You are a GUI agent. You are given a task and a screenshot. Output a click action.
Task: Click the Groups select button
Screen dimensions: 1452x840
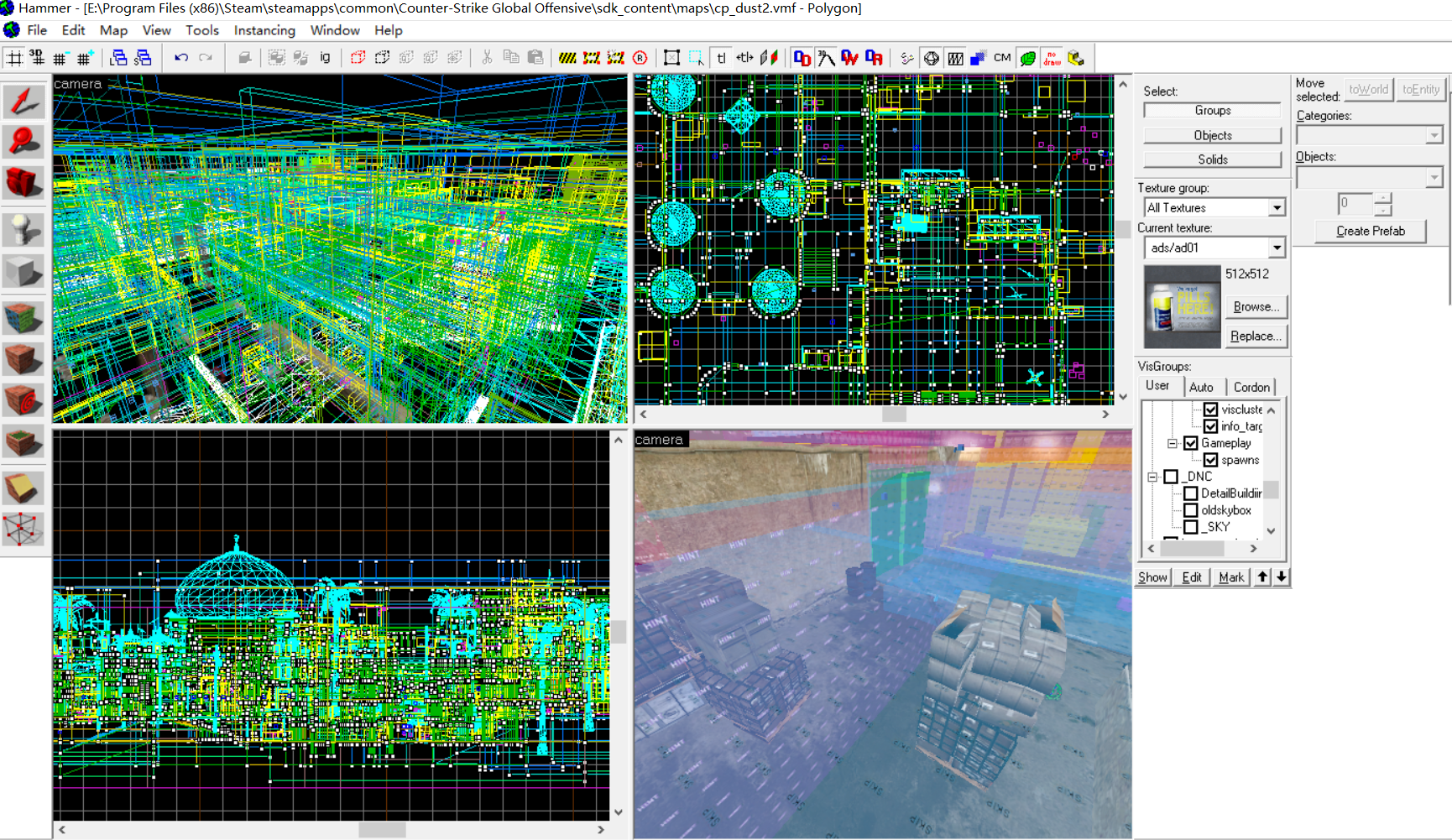coord(1213,111)
